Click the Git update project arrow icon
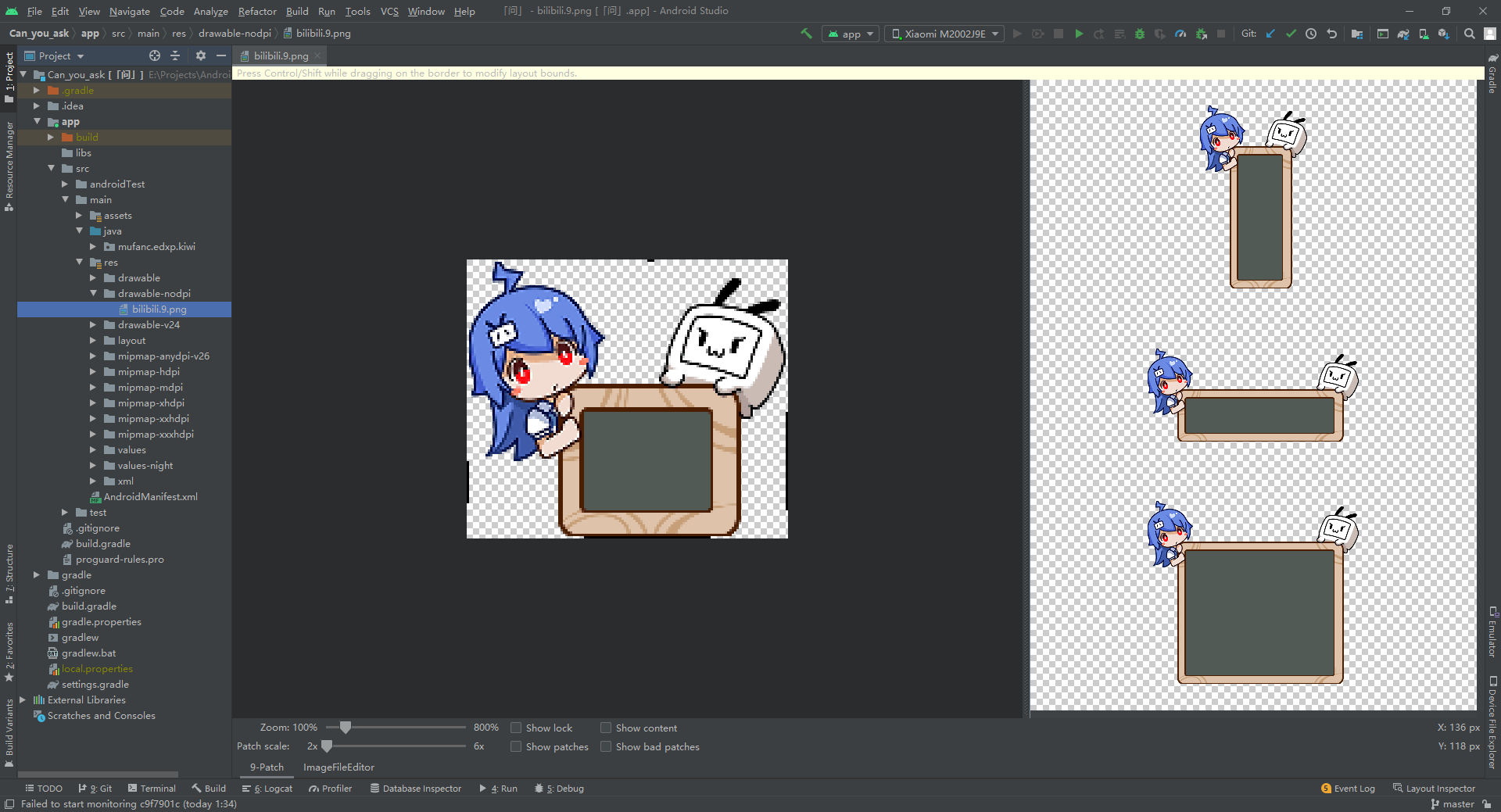Viewport: 1501px width, 812px height. (1270, 34)
